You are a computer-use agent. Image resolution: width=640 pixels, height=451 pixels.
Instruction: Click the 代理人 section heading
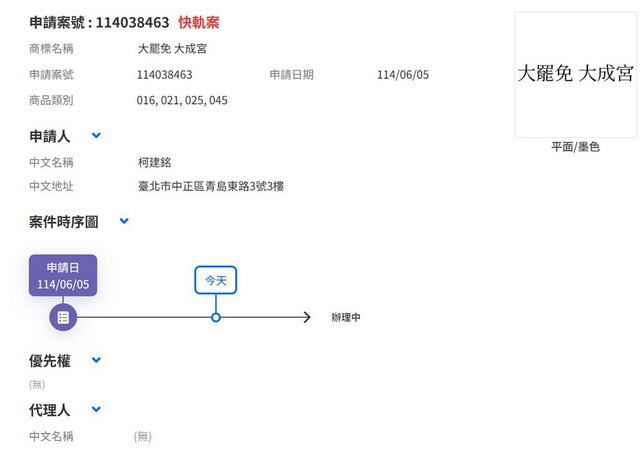coord(49,410)
